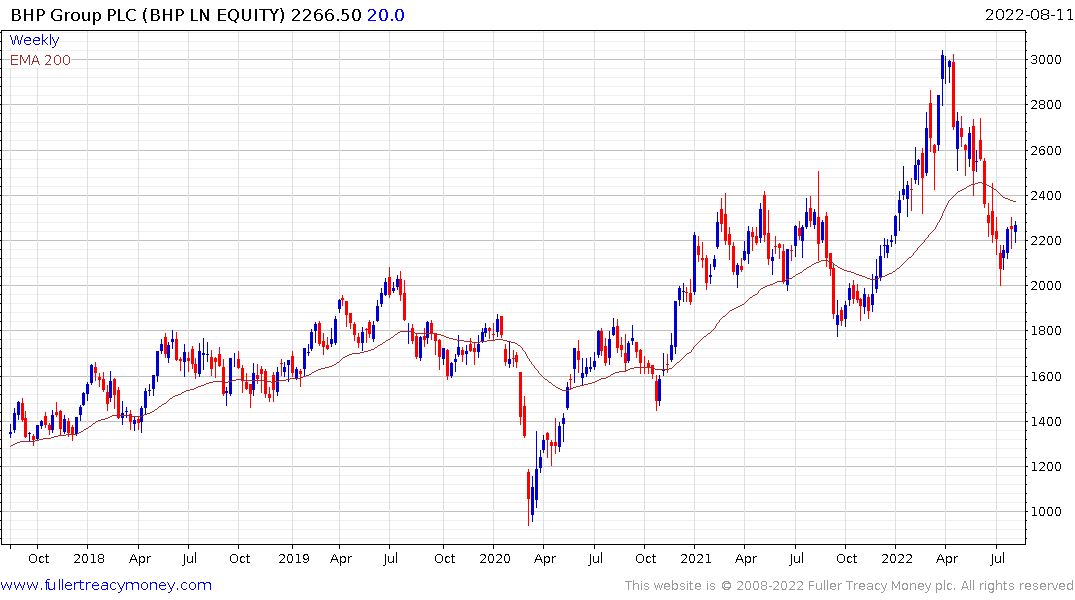1075x600 pixels.
Task: Click the 'Weekly' interval label
Action: 34,40
